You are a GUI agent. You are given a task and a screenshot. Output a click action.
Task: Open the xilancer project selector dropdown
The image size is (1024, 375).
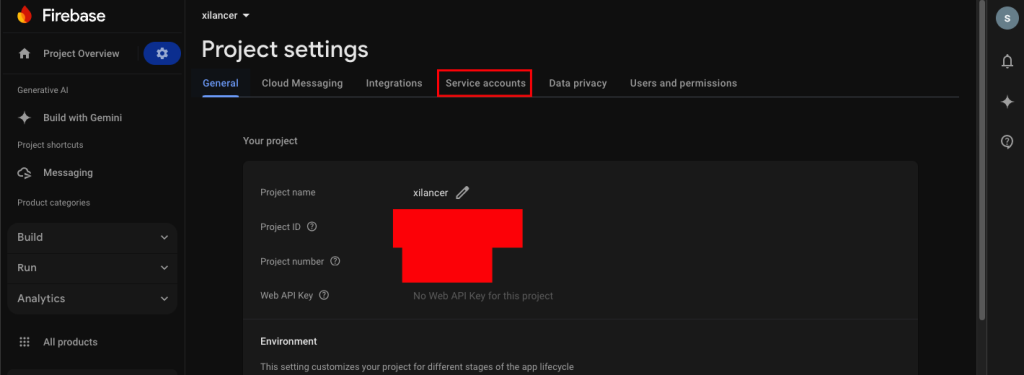click(226, 15)
